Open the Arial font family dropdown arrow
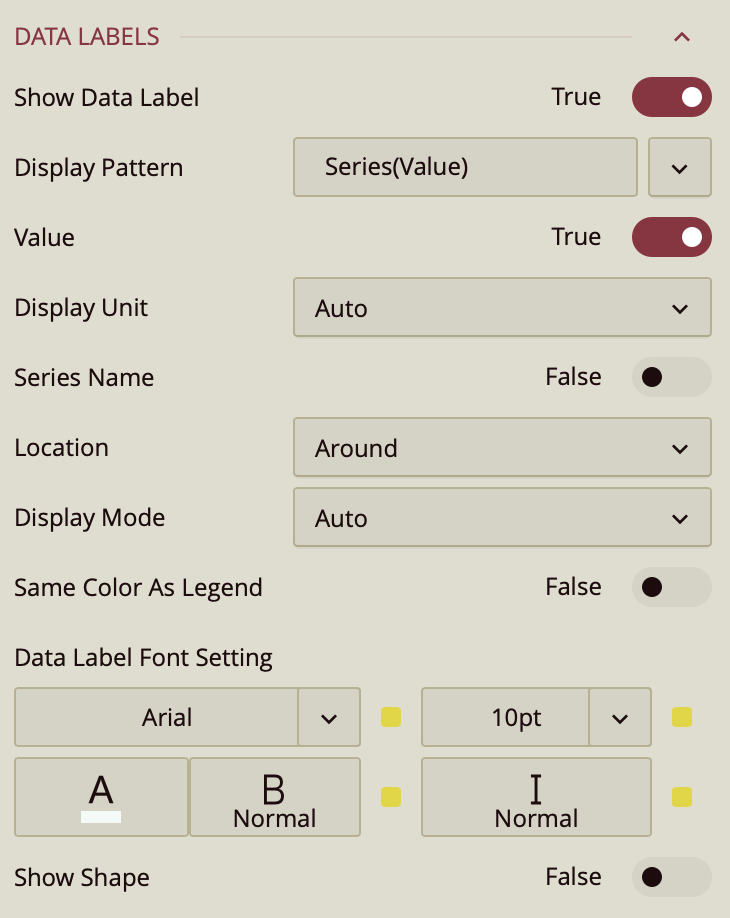 pos(329,718)
